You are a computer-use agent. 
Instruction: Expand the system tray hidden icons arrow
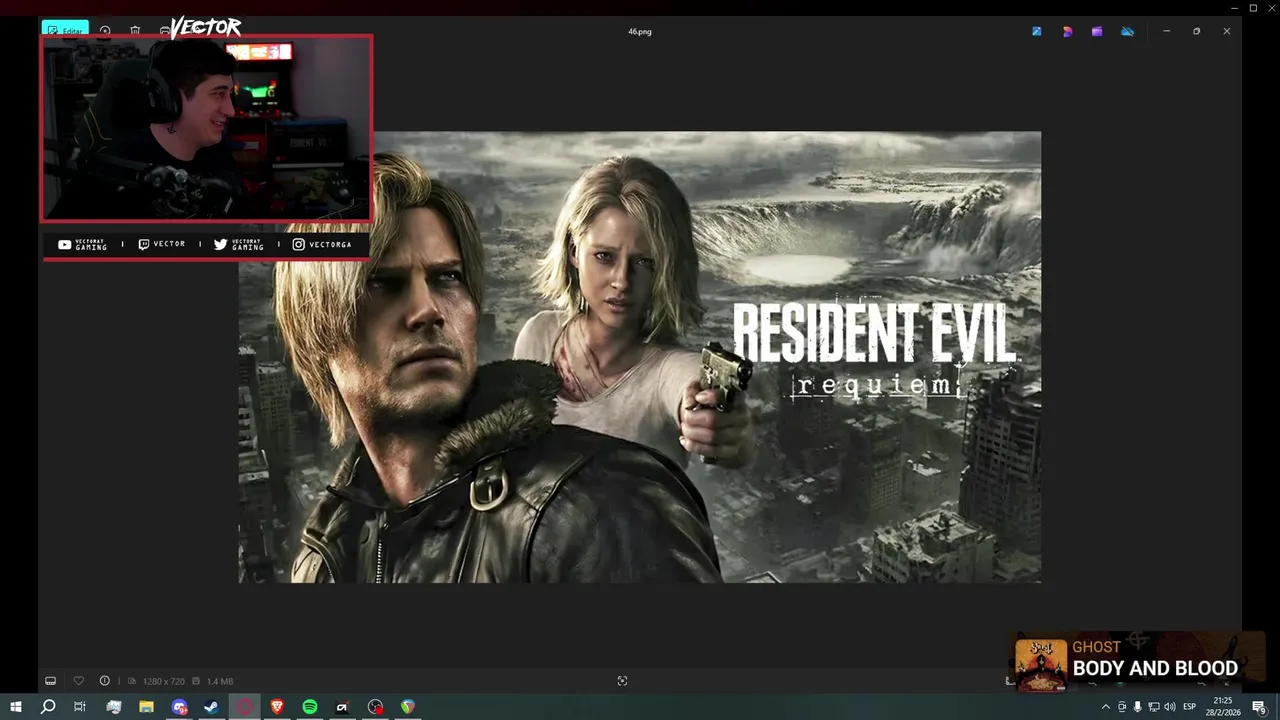click(x=1105, y=707)
